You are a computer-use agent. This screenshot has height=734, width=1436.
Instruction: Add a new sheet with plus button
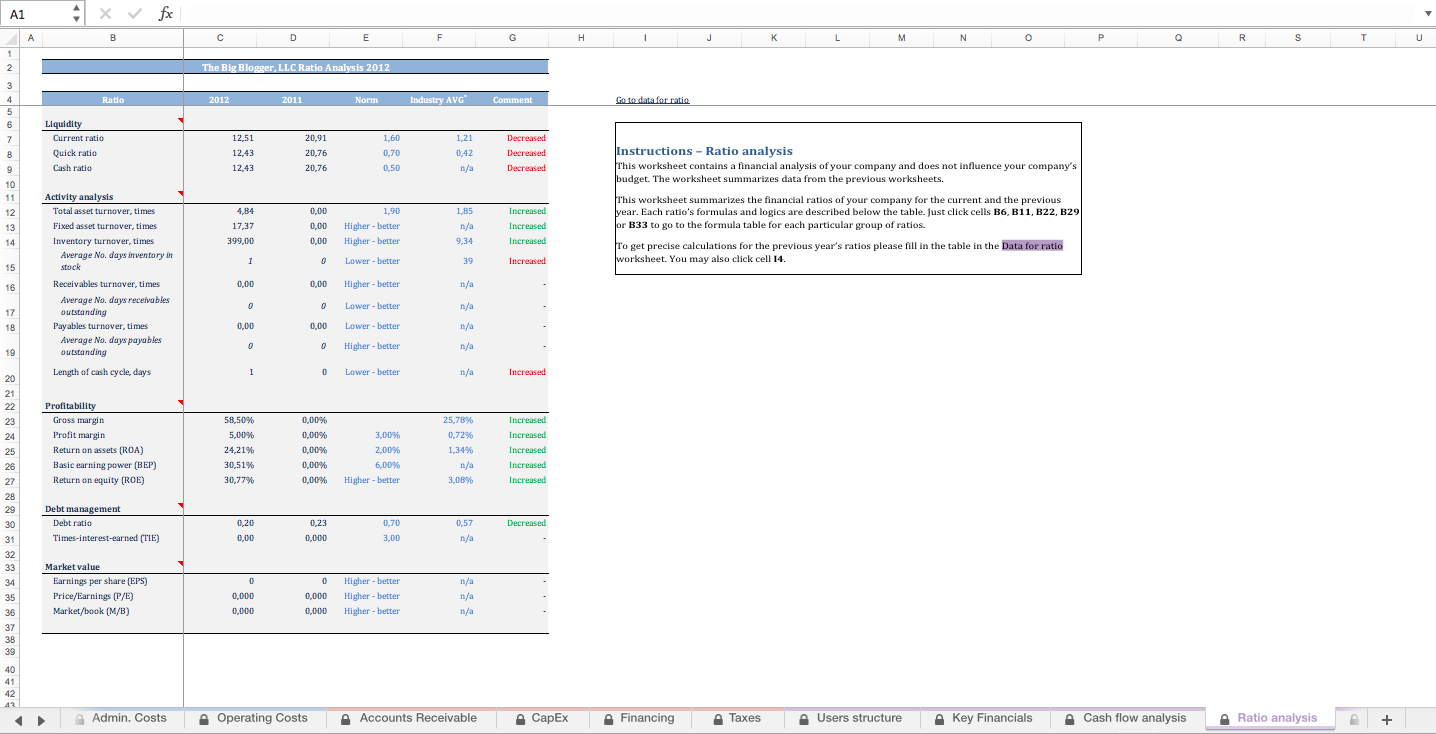pyautogui.click(x=1386, y=719)
